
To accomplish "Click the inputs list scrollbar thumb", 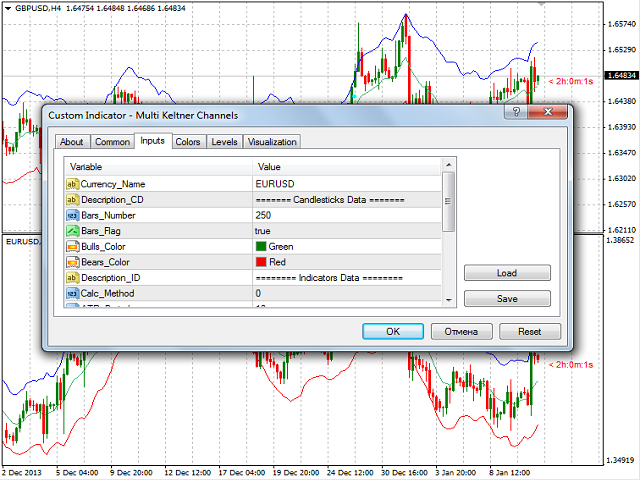I will pos(449,202).
